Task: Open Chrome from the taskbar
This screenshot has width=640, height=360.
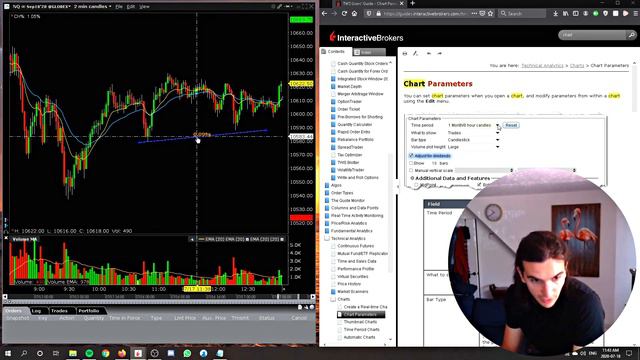Action: tap(105, 353)
